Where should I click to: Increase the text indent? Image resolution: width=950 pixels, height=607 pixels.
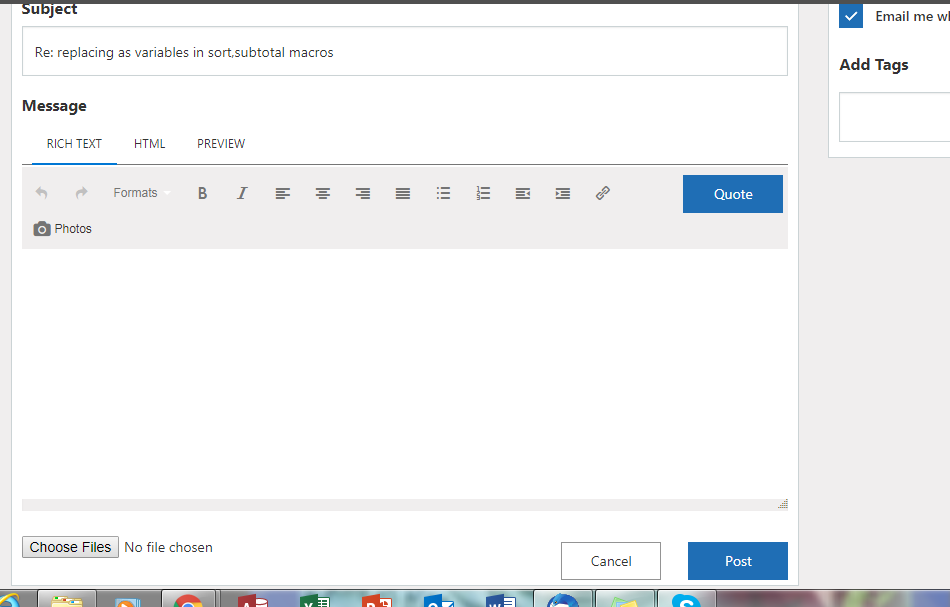coord(562,193)
